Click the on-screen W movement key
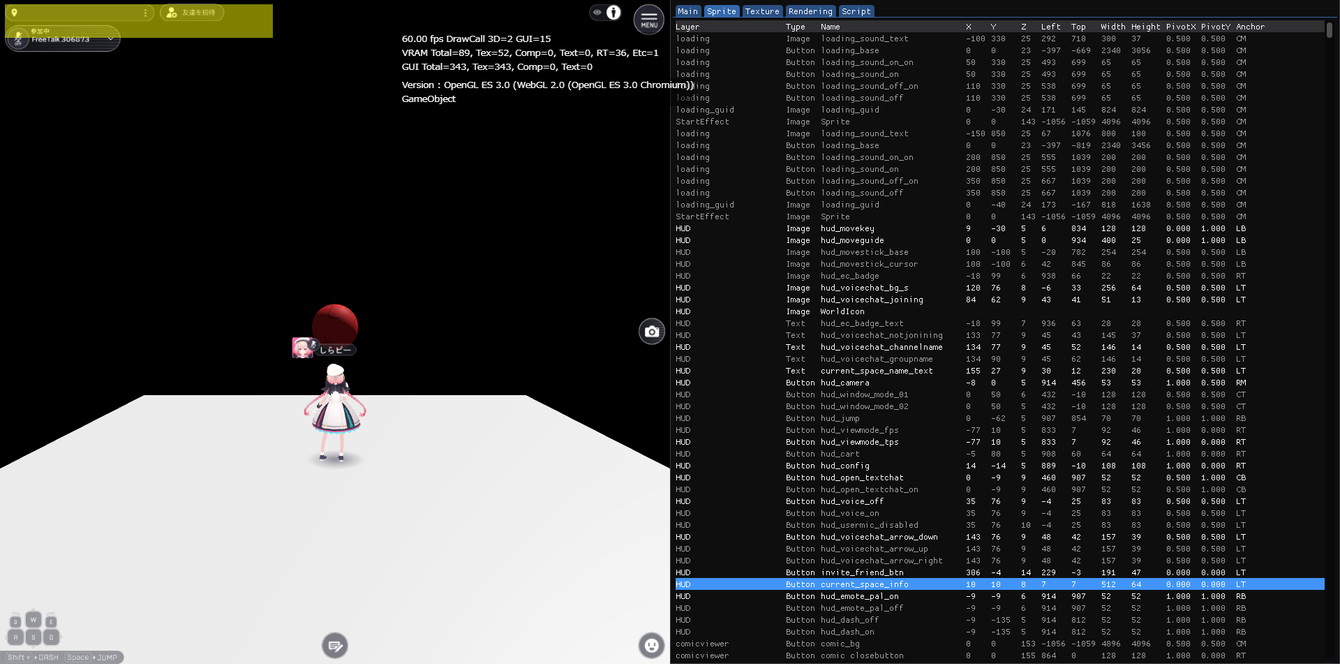 [x=35, y=620]
